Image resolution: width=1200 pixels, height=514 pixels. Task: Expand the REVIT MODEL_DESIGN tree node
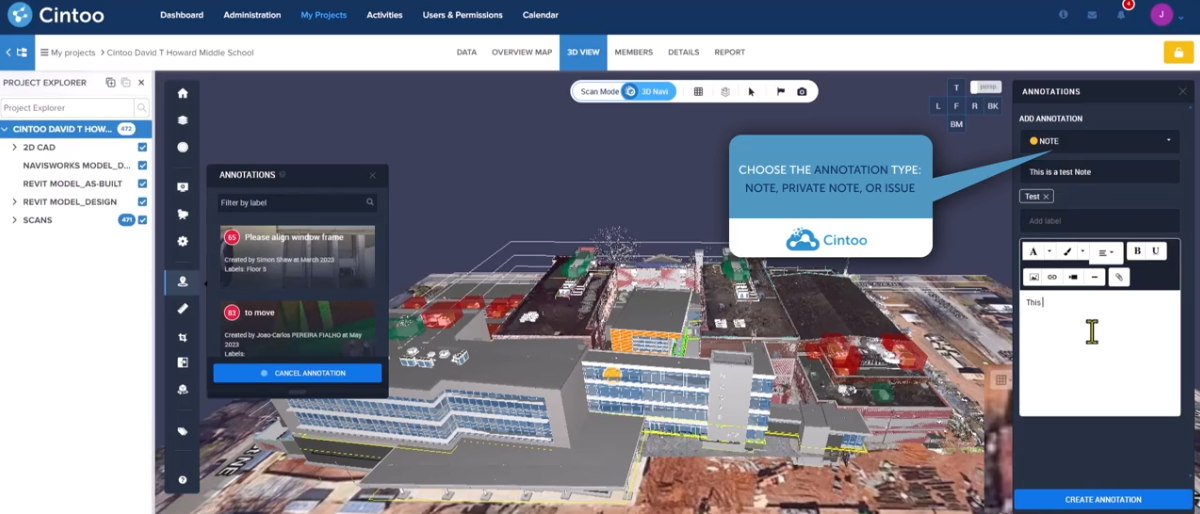(x=14, y=202)
